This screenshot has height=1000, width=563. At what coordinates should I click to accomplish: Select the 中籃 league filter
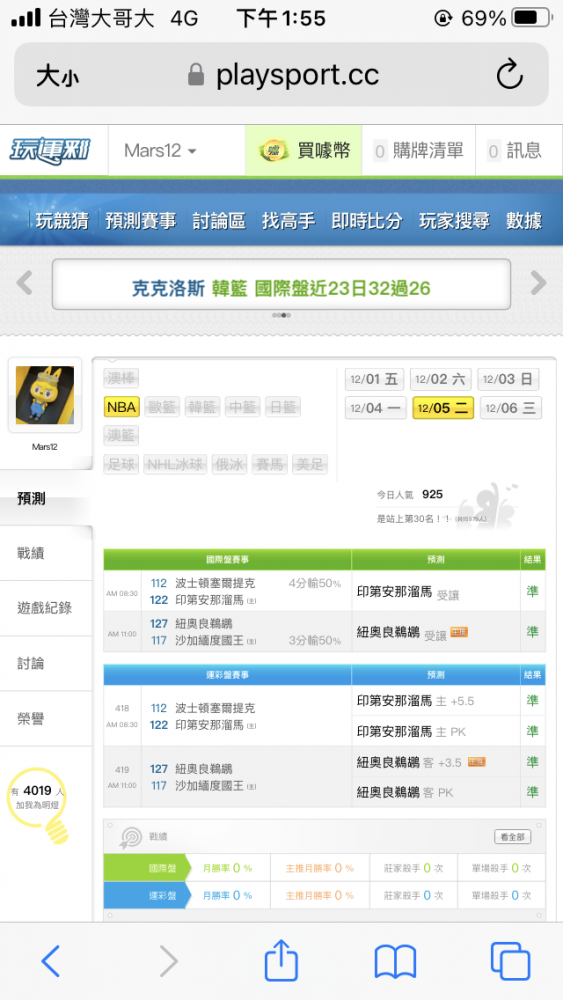coord(242,407)
